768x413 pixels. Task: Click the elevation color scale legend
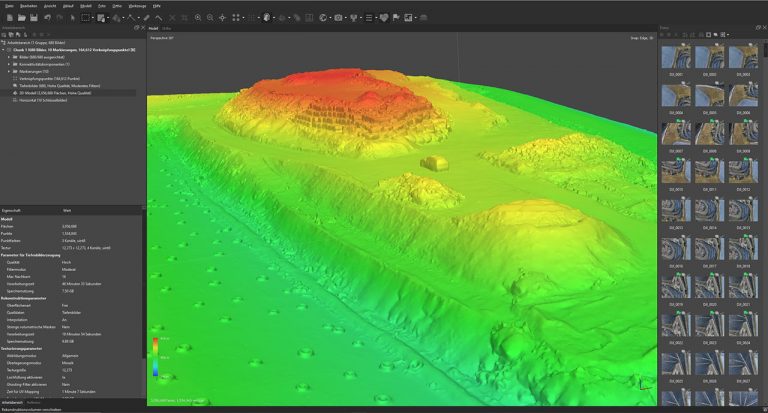[156, 357]
